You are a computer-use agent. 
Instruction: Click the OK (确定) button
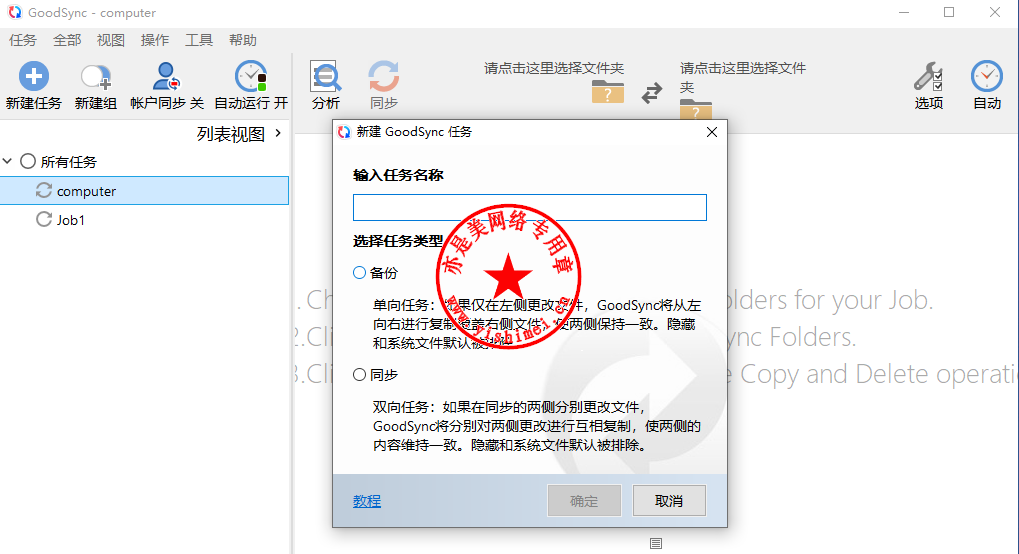pos(584,501)
